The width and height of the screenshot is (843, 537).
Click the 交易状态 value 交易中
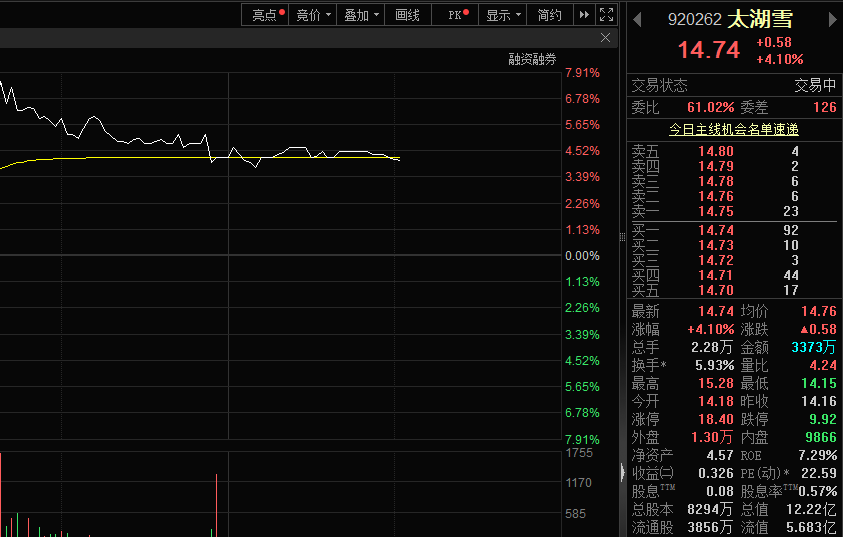[815, 85]
